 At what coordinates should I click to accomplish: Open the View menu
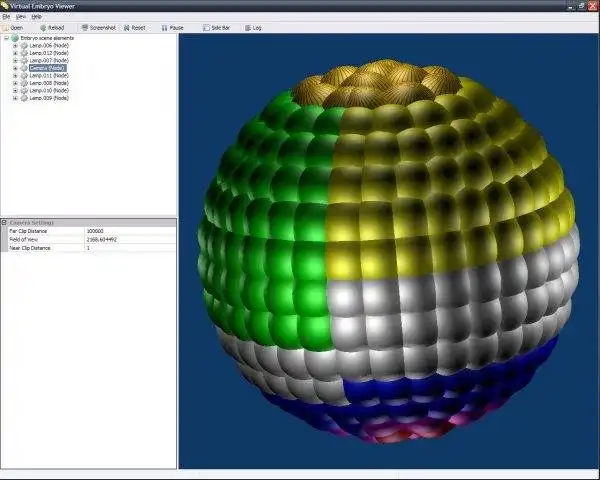(x=21, y=17)
